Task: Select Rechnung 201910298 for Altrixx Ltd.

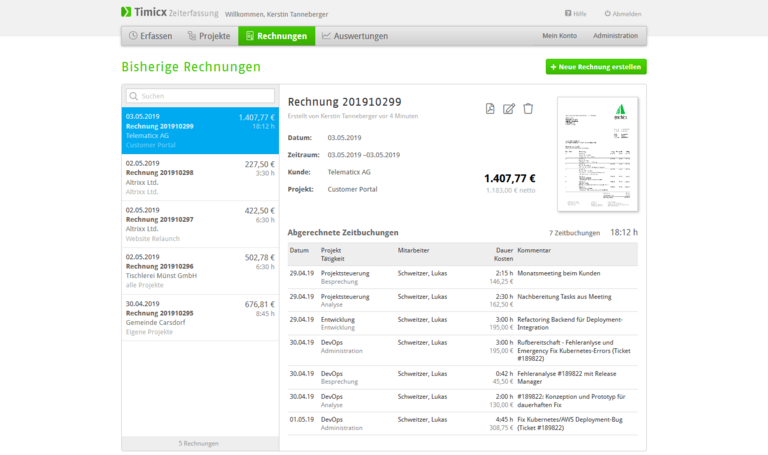Action: click(200, 178)
